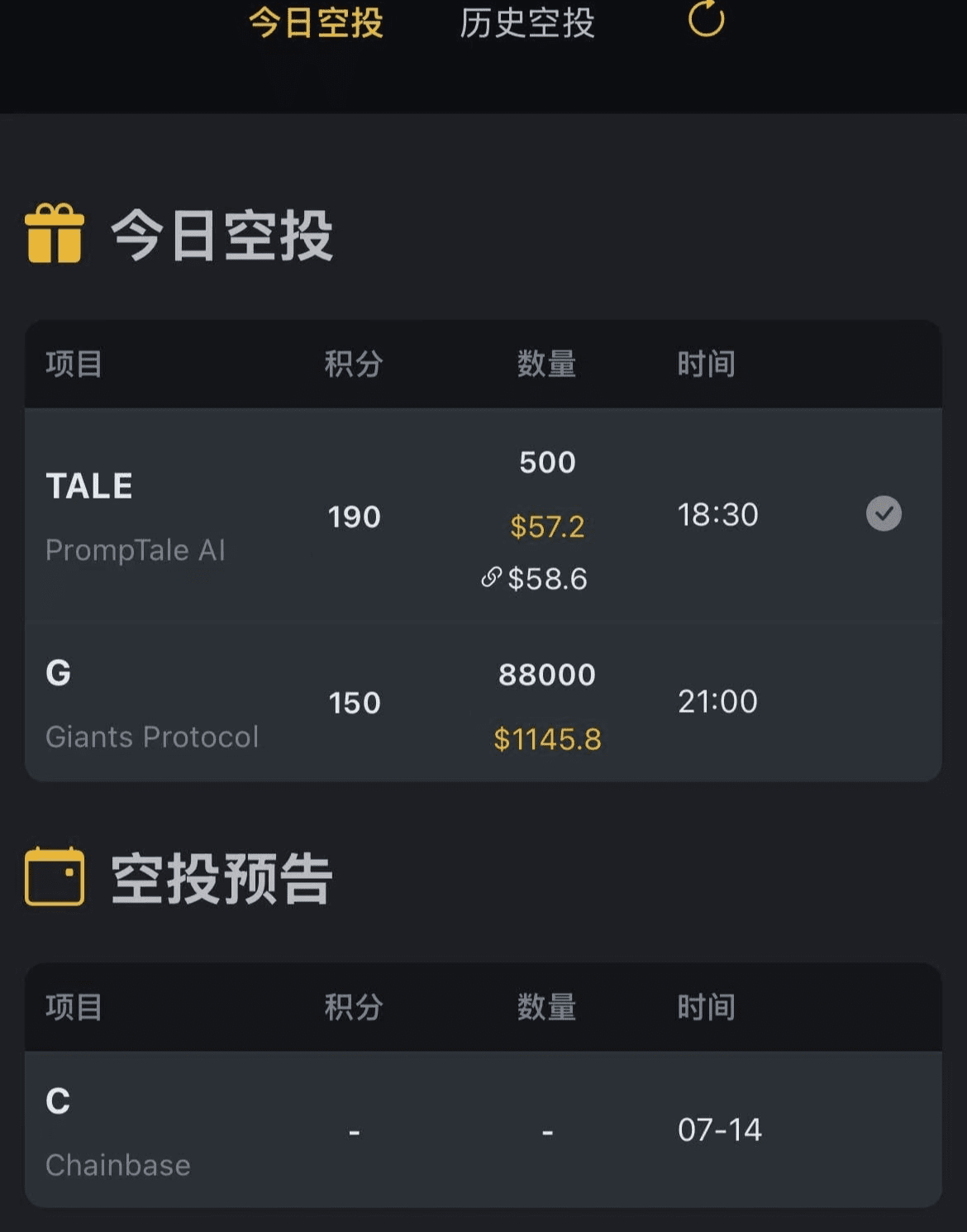Click the chain link icon beside $58.6

pos(491,577)
